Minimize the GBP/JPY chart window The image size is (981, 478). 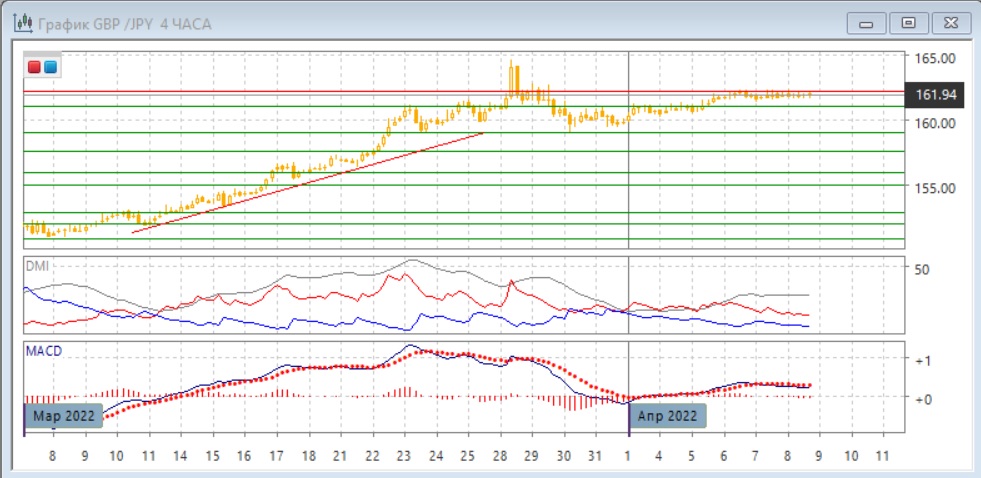(866, 22)
